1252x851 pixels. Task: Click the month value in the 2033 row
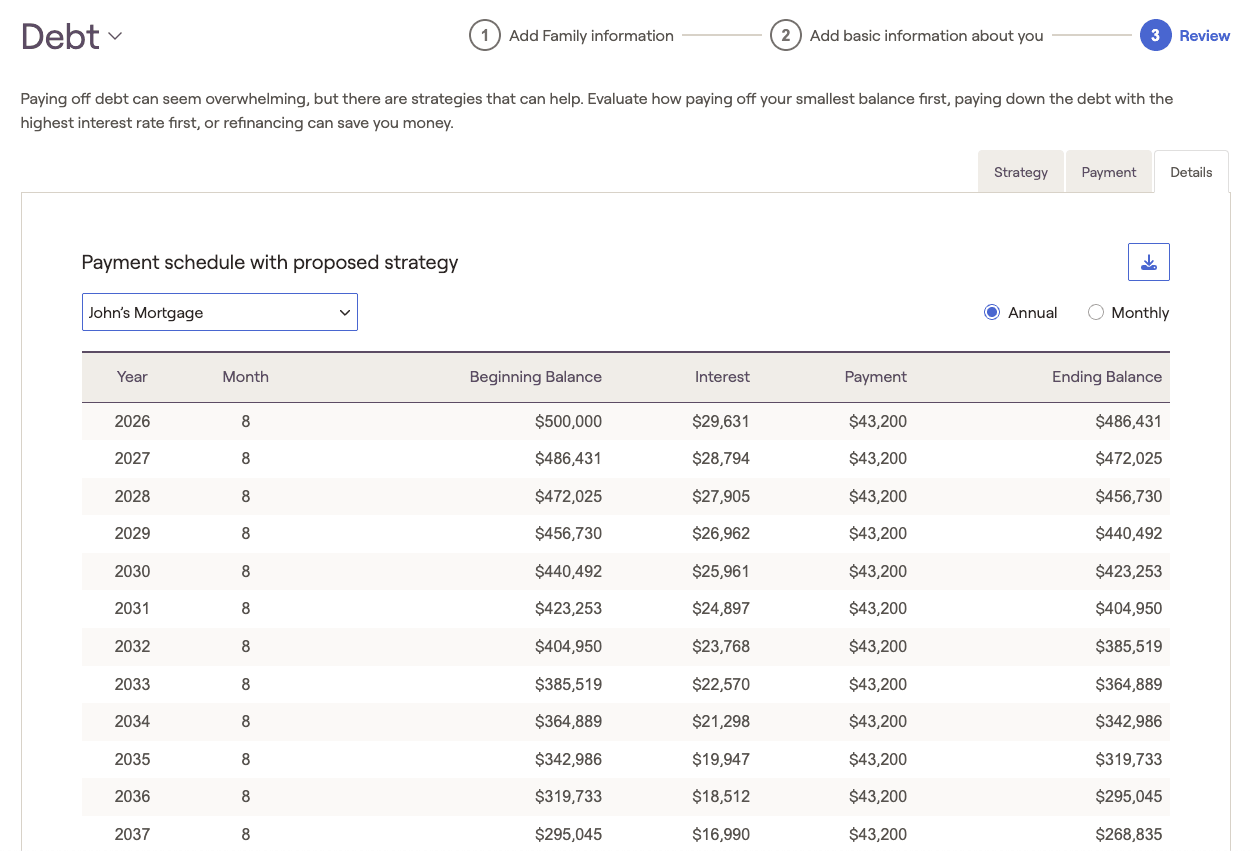[x=246, y=685]
